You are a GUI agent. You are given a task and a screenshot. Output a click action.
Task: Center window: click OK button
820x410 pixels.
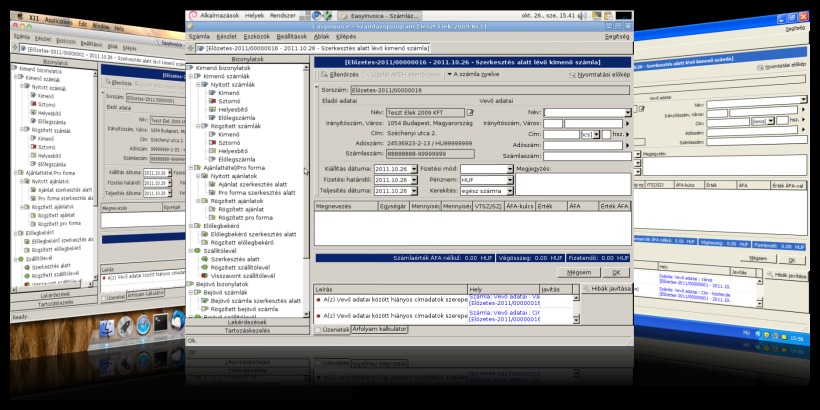coord(616,272)
